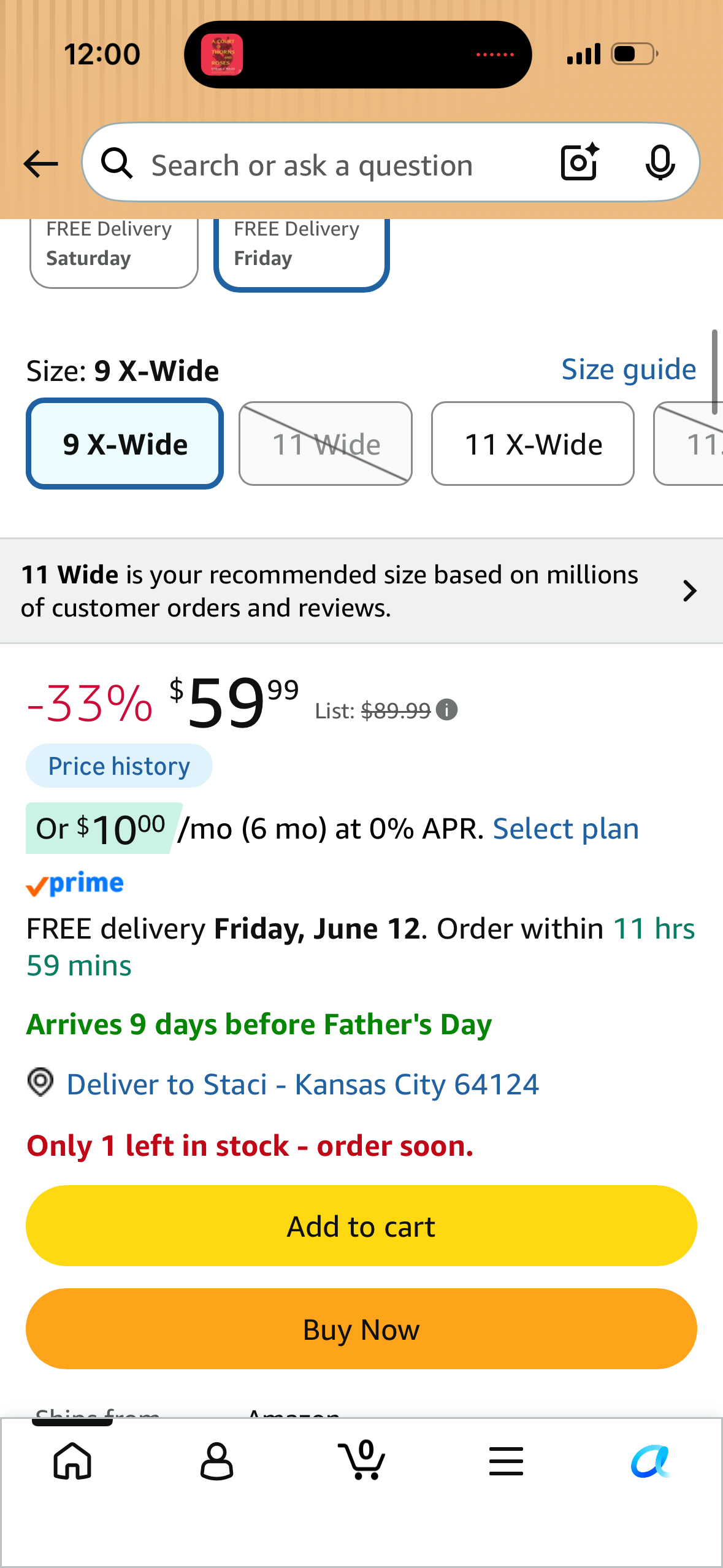Tap List price info icon
Image resolution: width=723 pixels, height=1568 pixels.
coord(446,710)
